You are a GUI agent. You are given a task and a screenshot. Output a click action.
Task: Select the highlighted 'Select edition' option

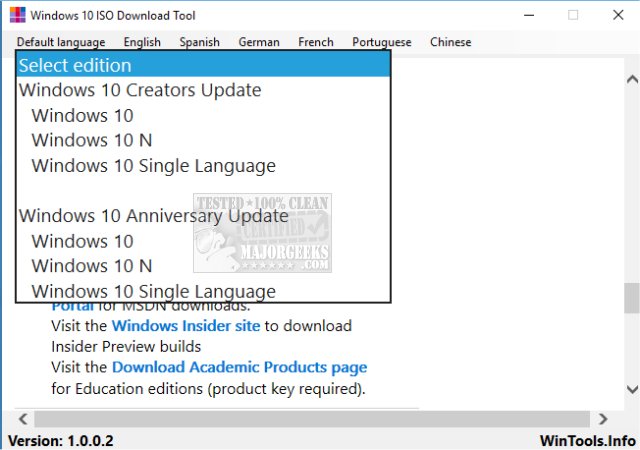tap(203, 65)
